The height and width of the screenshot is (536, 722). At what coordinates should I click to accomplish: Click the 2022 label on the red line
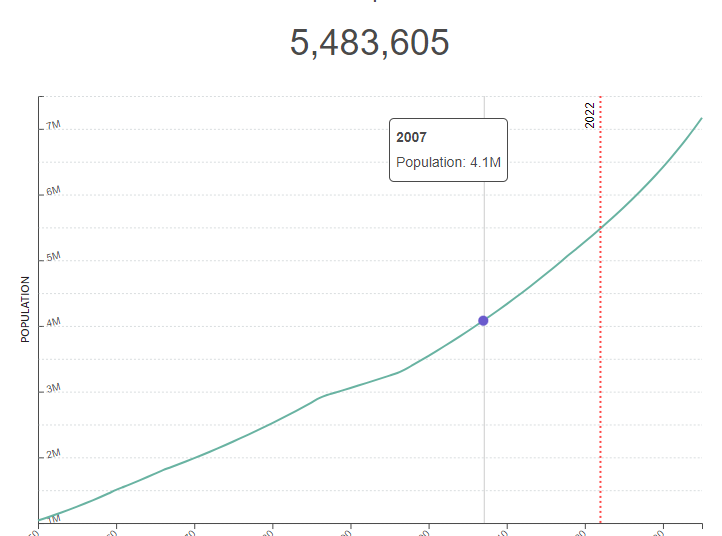(x=590, y=114)
